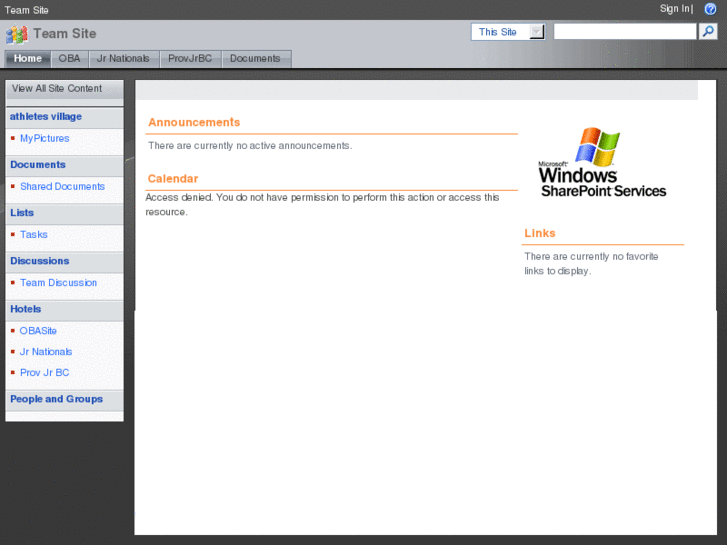
Task: Switch to the Jr Nationals tab
Action: [x=123, y=58]
